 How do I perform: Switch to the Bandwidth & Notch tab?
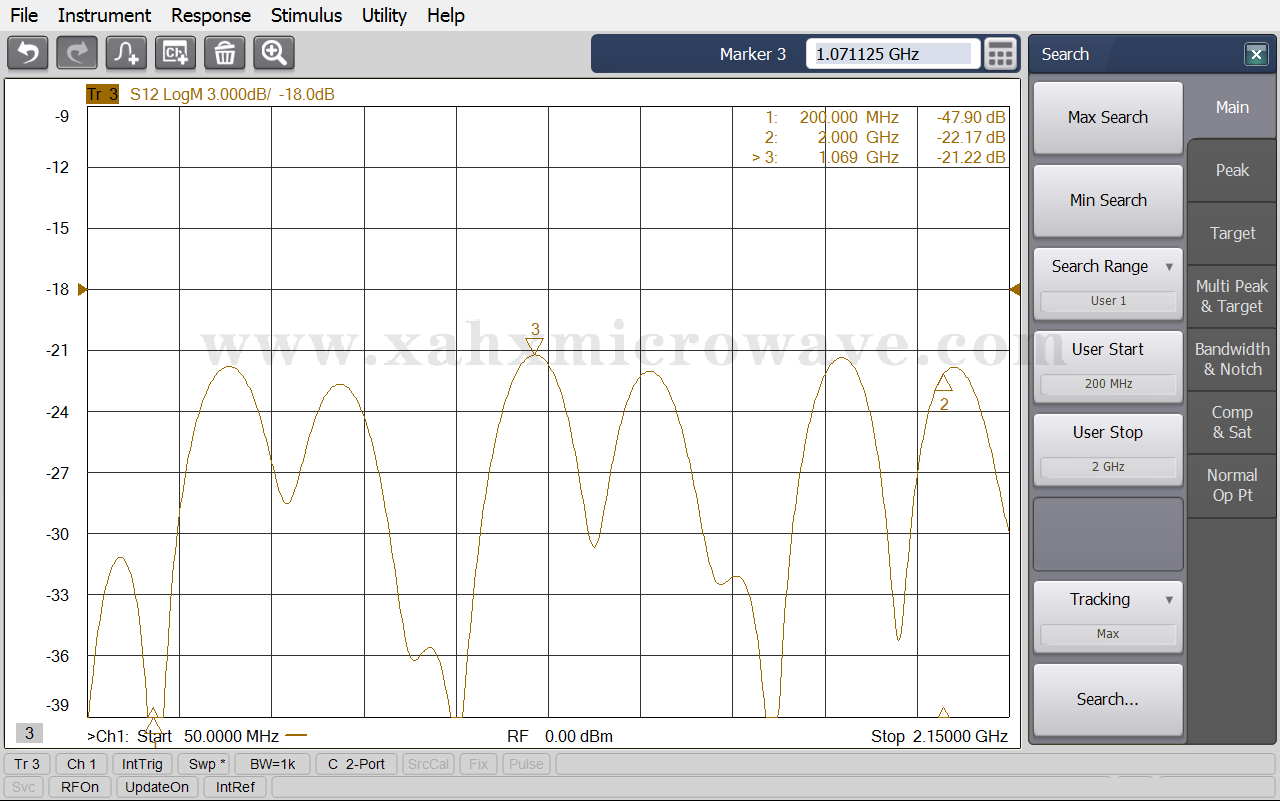pos(1232,359)
